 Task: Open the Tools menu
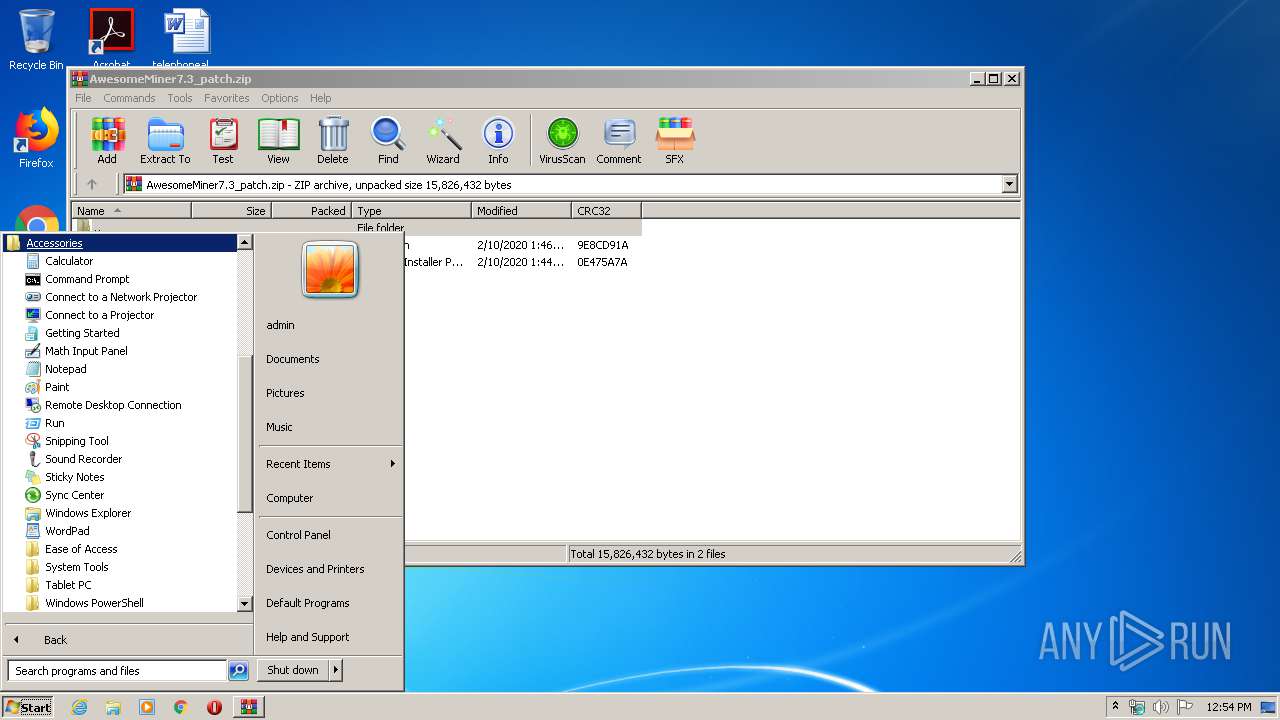[180, 98]
